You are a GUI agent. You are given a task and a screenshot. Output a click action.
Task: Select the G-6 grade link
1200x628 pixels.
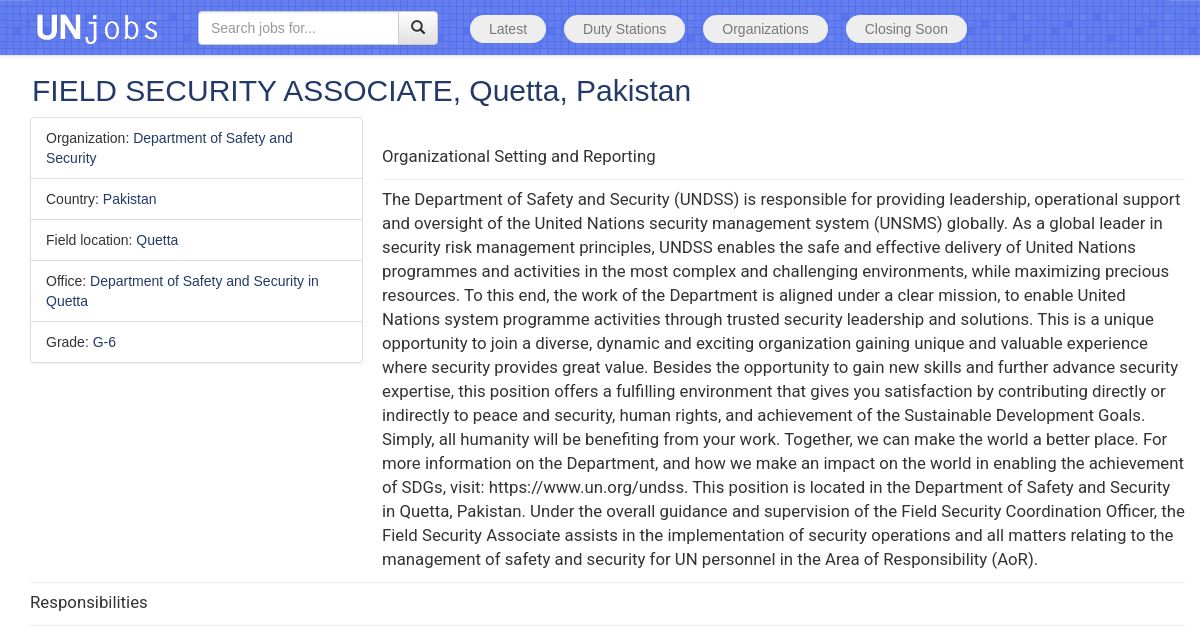104,342
